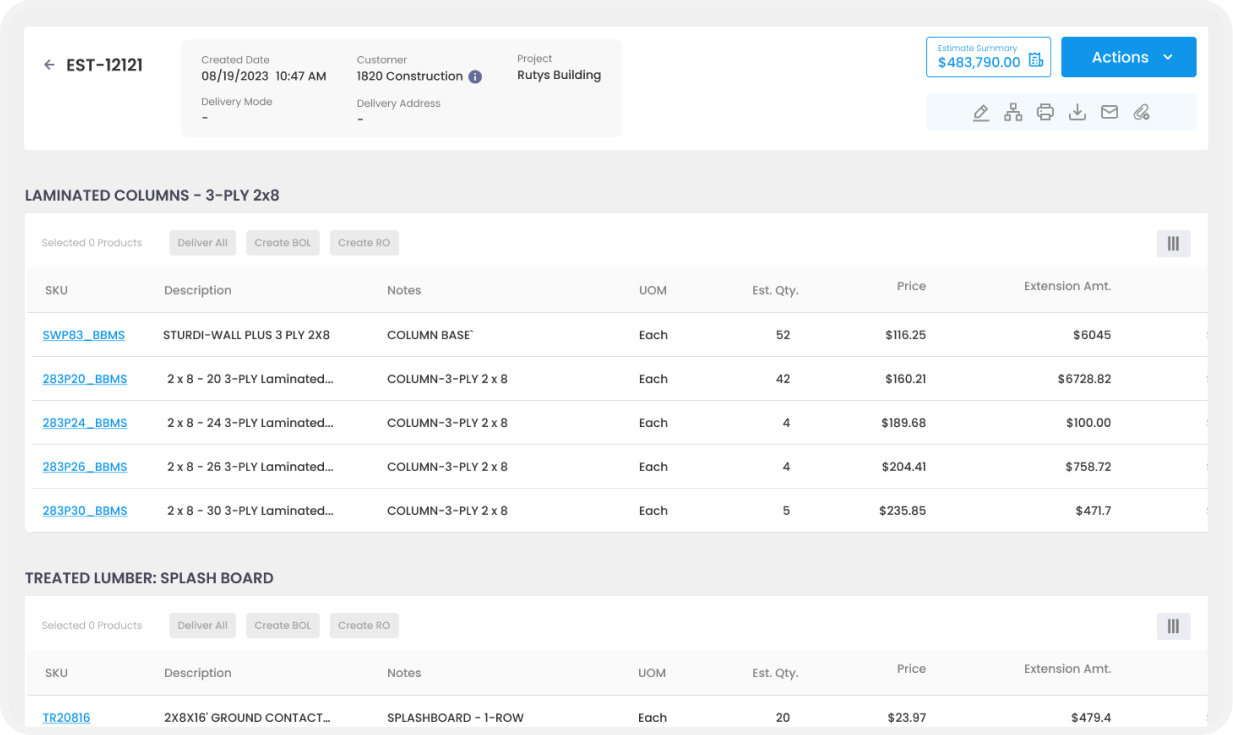This screenshot has height=735, width=1233.
Task: Open column settings for Treated Lumber table
Action: point(1173,626)
